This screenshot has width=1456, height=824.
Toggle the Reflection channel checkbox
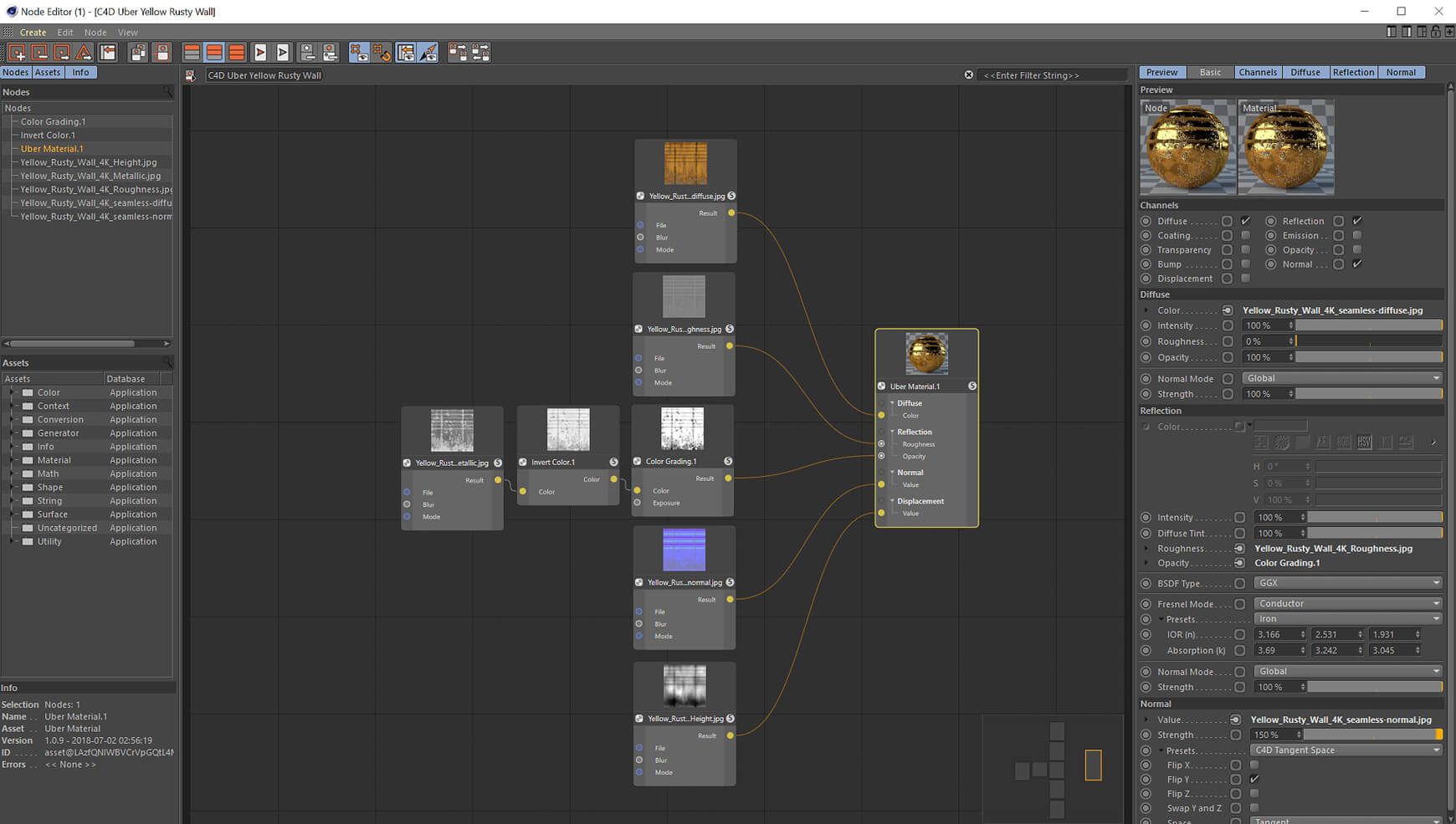(1357, 221)
